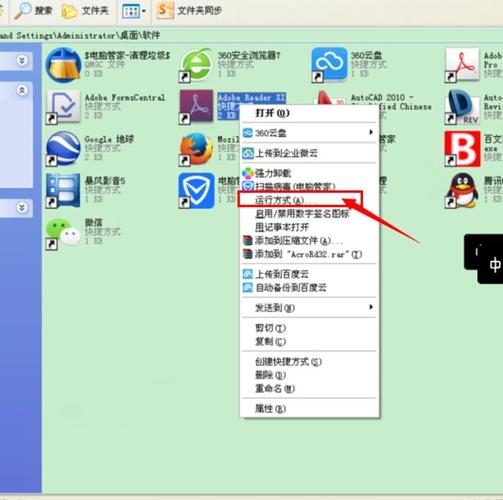The image size is (503, 500).
Task: Select the Autodesk Design Review icon
Action: 462,107
